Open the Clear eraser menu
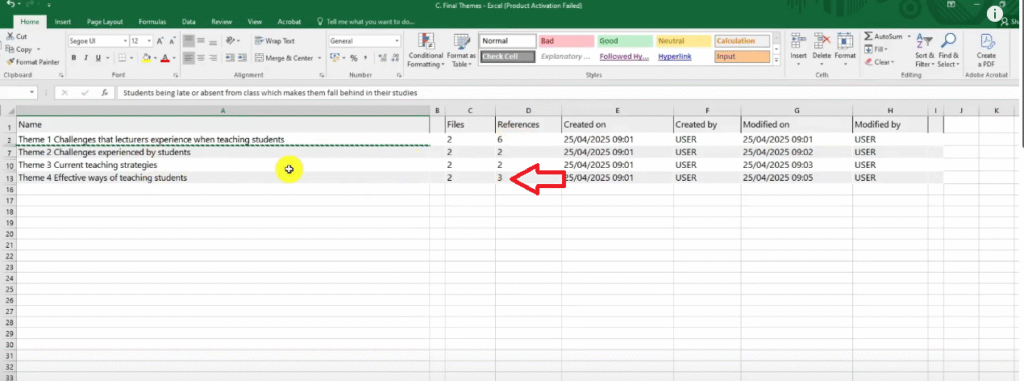The width and height of the screenshot is (1024, 381). 879,62
